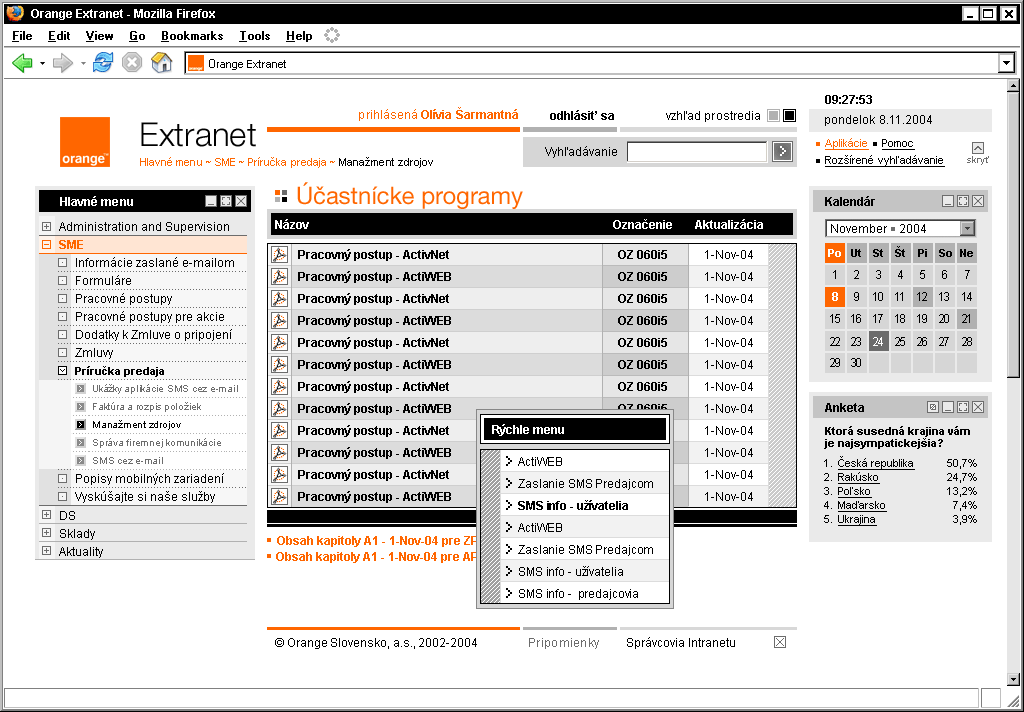Open the File menu
The height and width of the screenshot is (712, 1024).
pyautogui.click(x=22, y=36)
